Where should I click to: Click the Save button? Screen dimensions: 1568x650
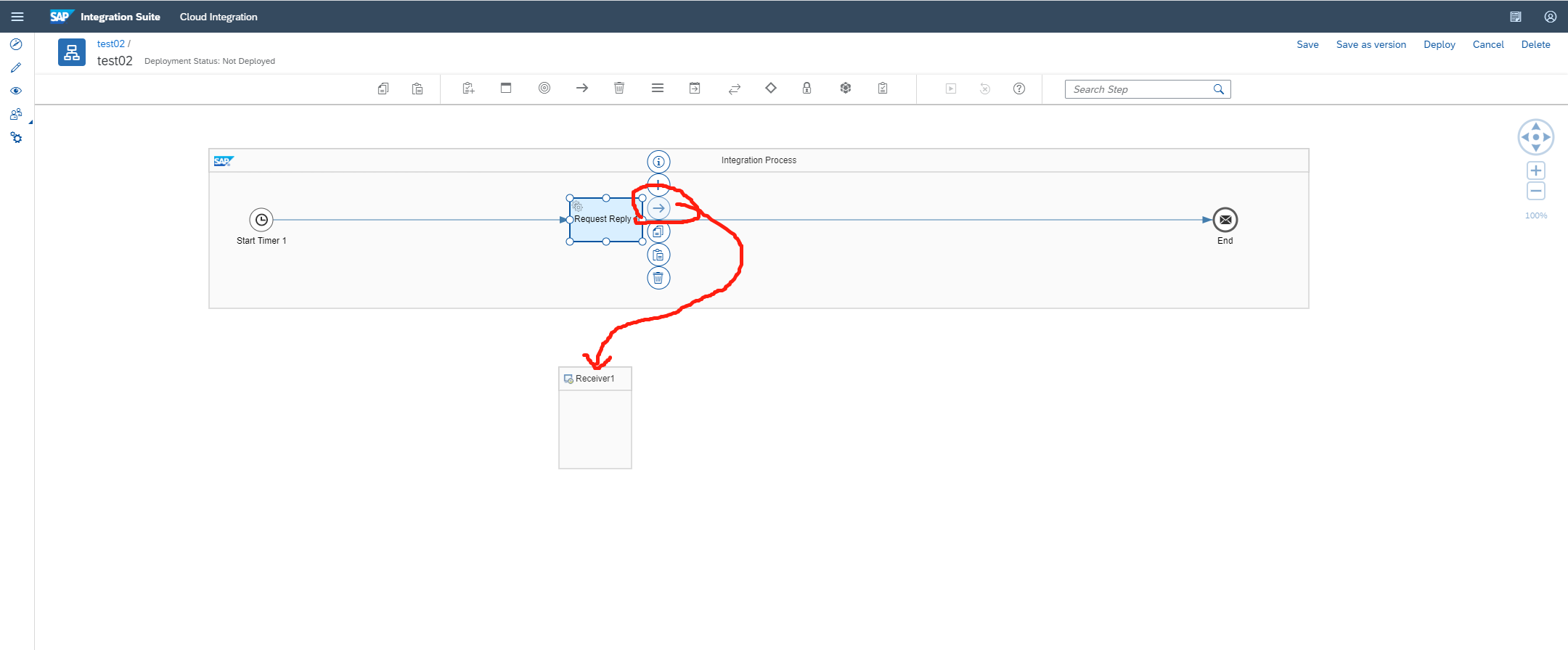click(1308, 44)
